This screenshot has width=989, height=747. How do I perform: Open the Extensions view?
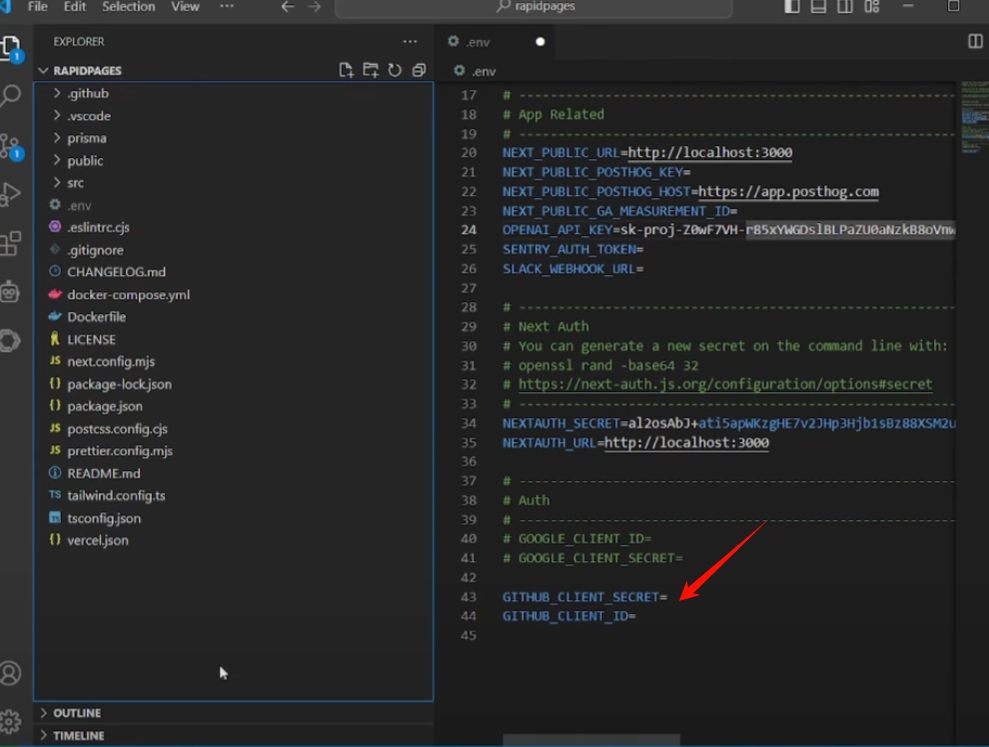tap(11, 243)
